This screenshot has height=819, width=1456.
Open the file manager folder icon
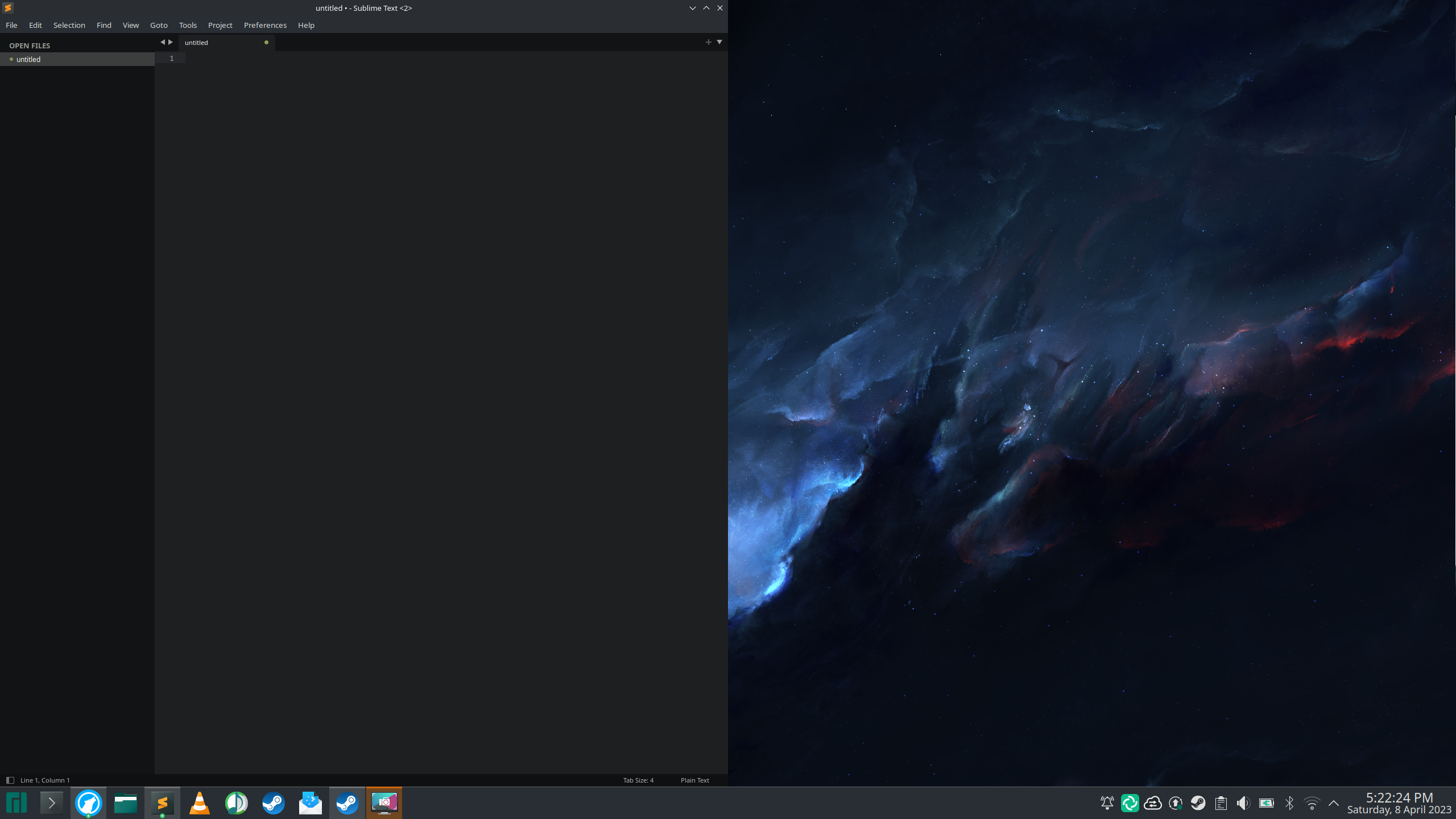coord(126,803)
